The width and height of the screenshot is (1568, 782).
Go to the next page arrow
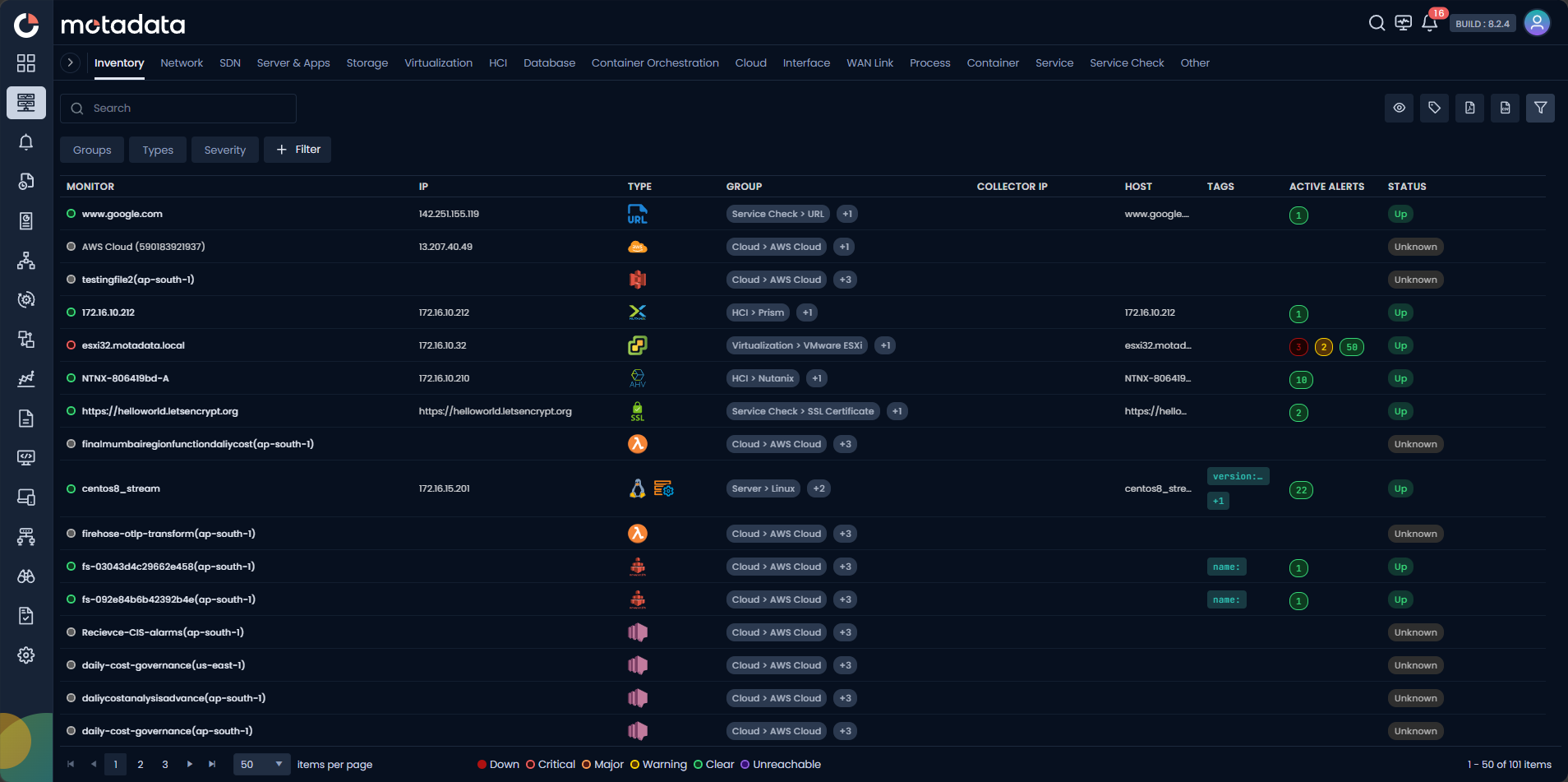[190, 764]
